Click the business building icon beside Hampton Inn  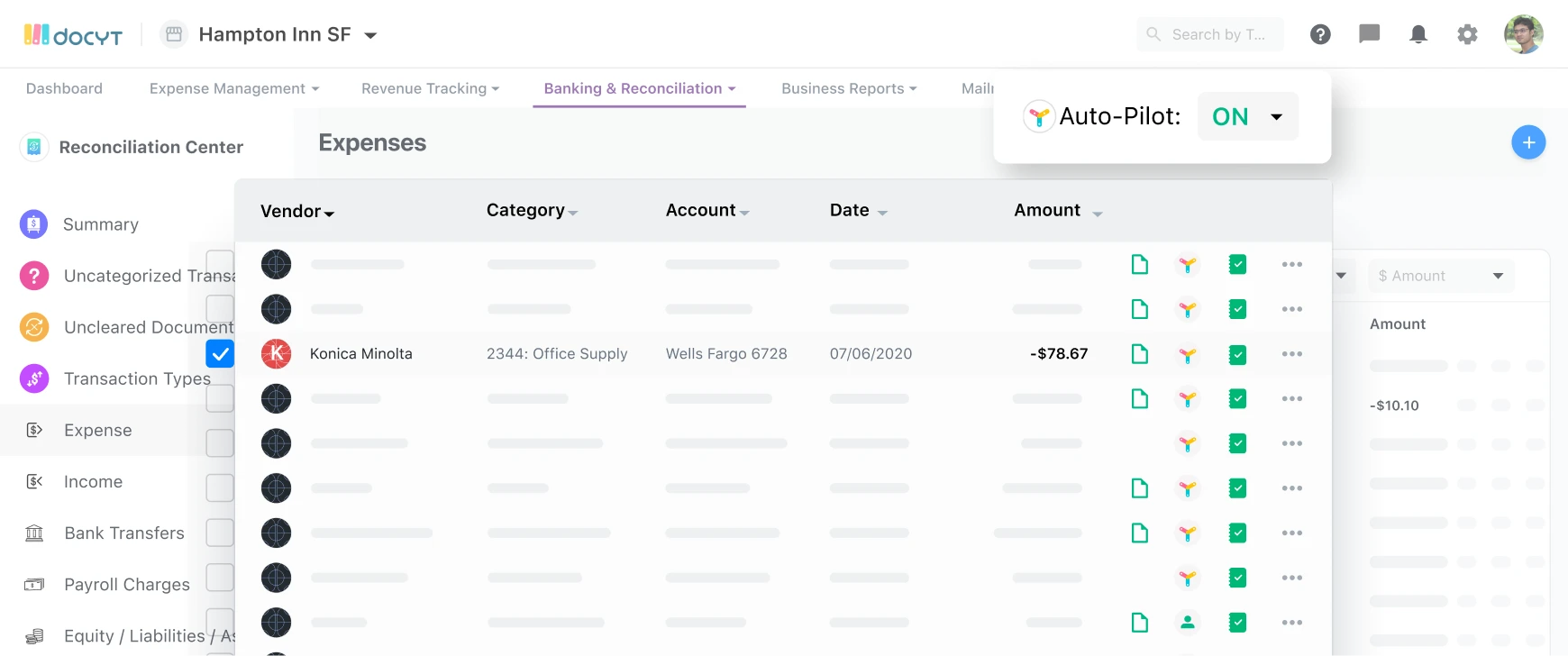coord(174,34)
